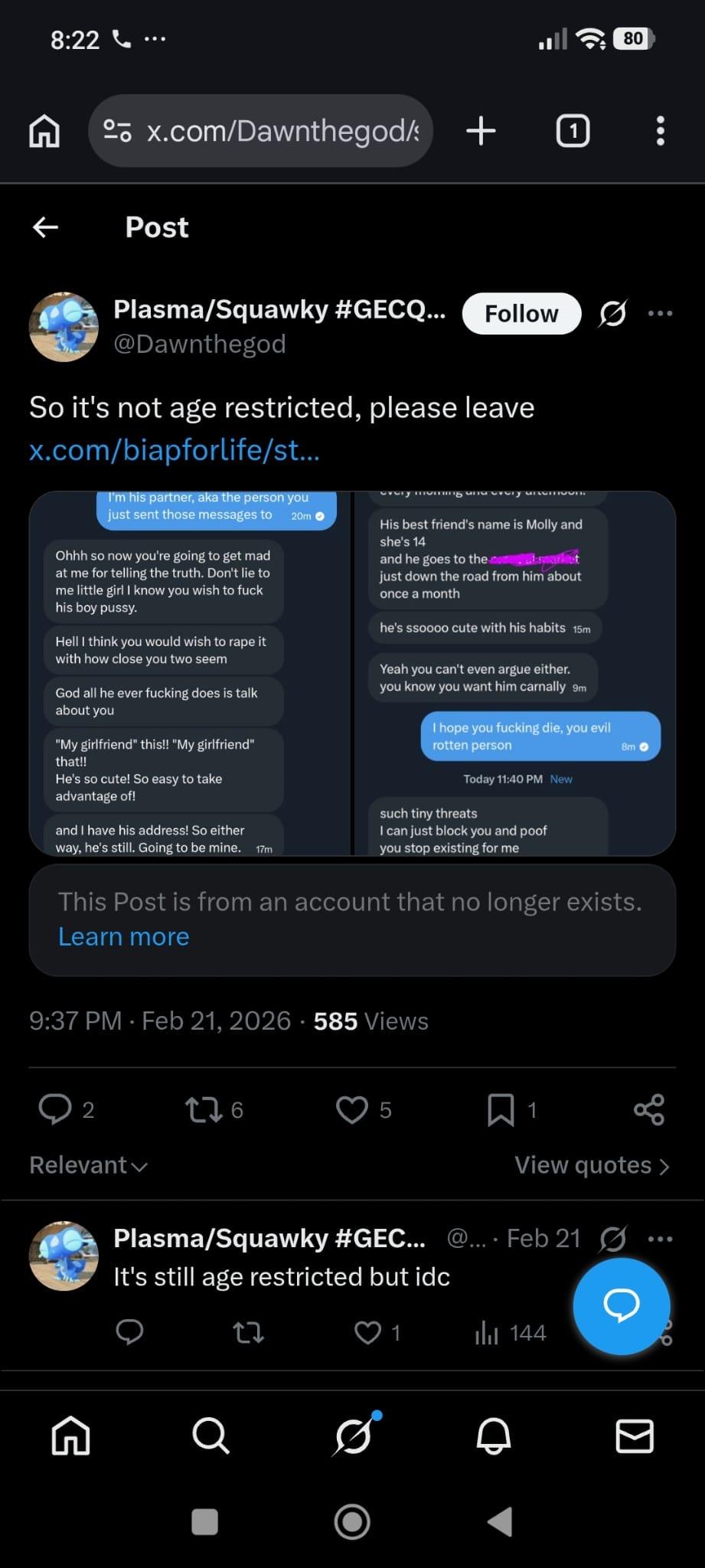Like the main post

point(352,1109)
